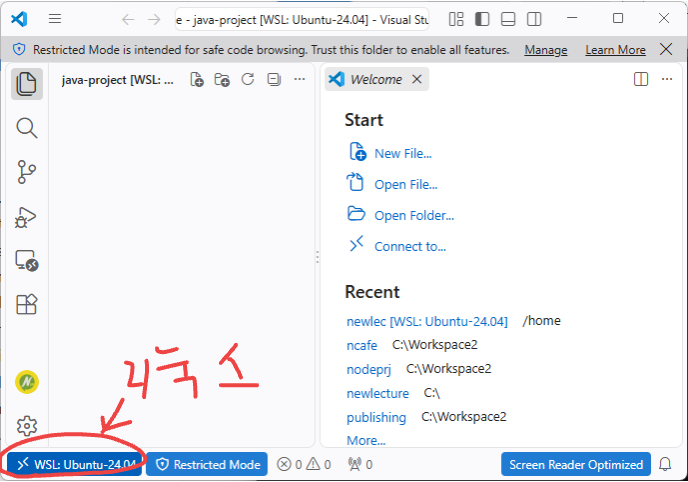The height and width of the screenshot is (482, 688).
Task: Refresh the explorer
Action: tap(248, 79)
